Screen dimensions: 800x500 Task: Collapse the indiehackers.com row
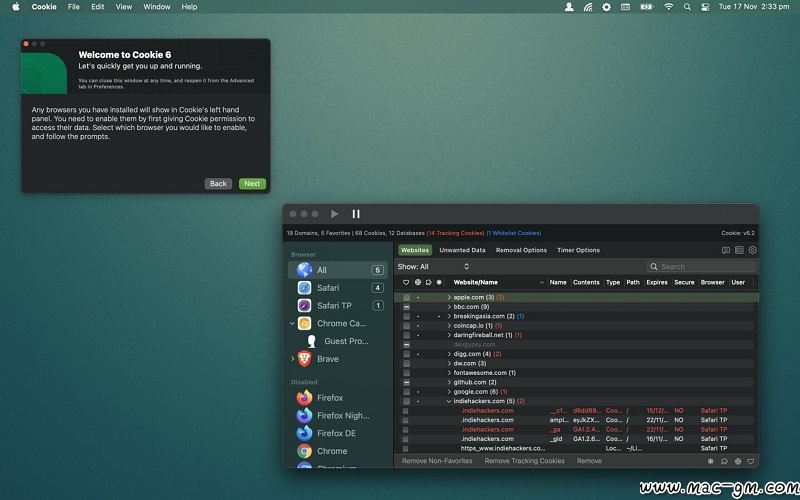[x=449, y=401]
